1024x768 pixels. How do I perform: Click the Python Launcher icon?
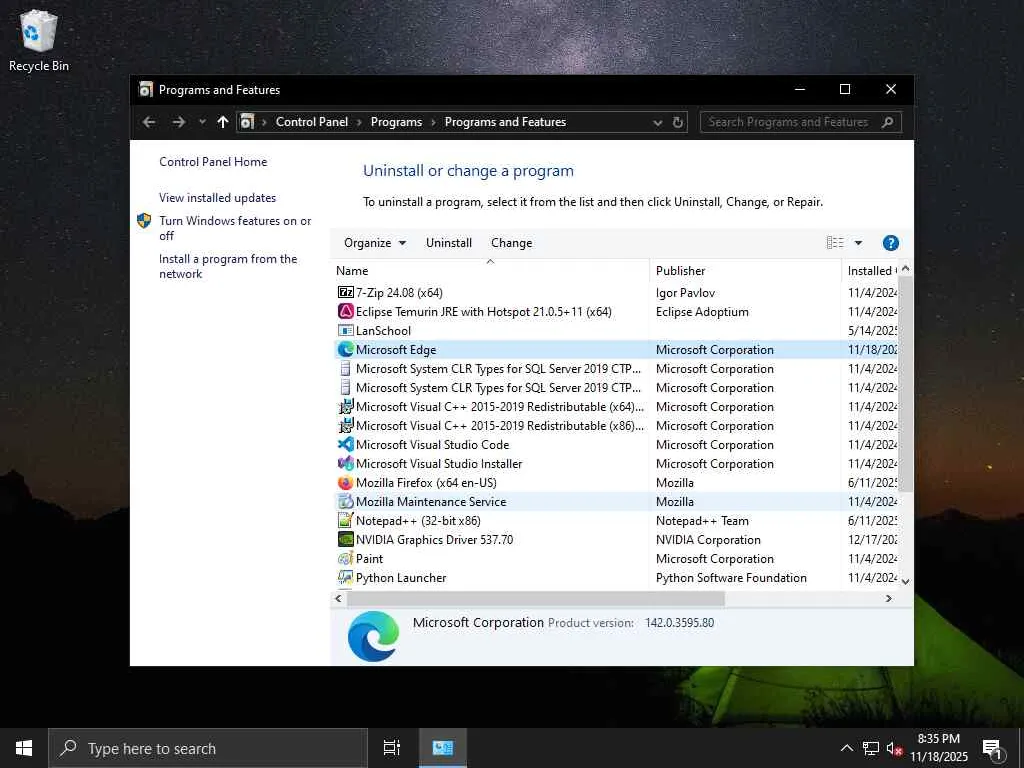click(x=345, y=577)
